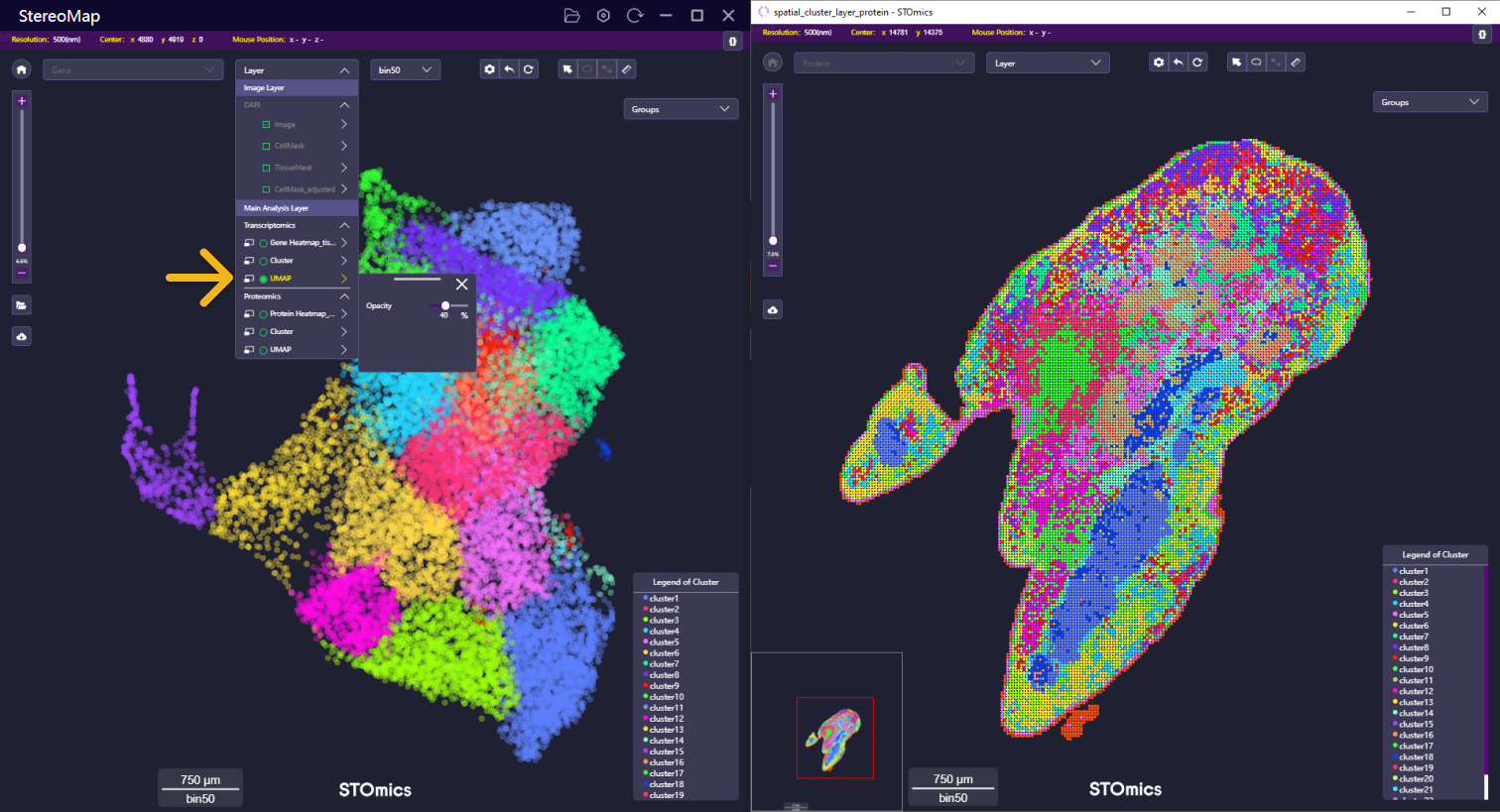Click the refresh icon in StereoMap title bar
The image size is (1500, 812).
635,16
